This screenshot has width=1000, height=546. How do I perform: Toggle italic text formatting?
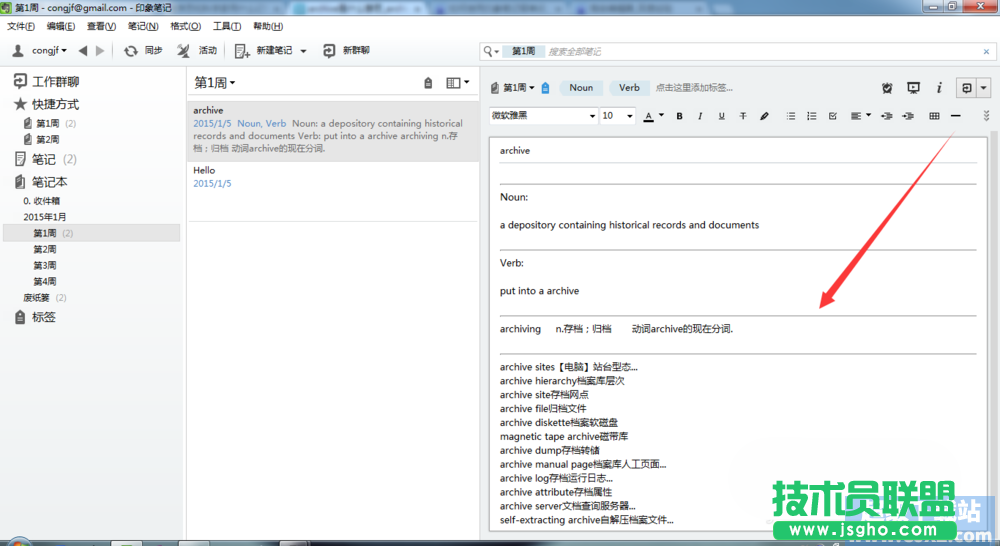pyautogui.click(x=700, y=116)
